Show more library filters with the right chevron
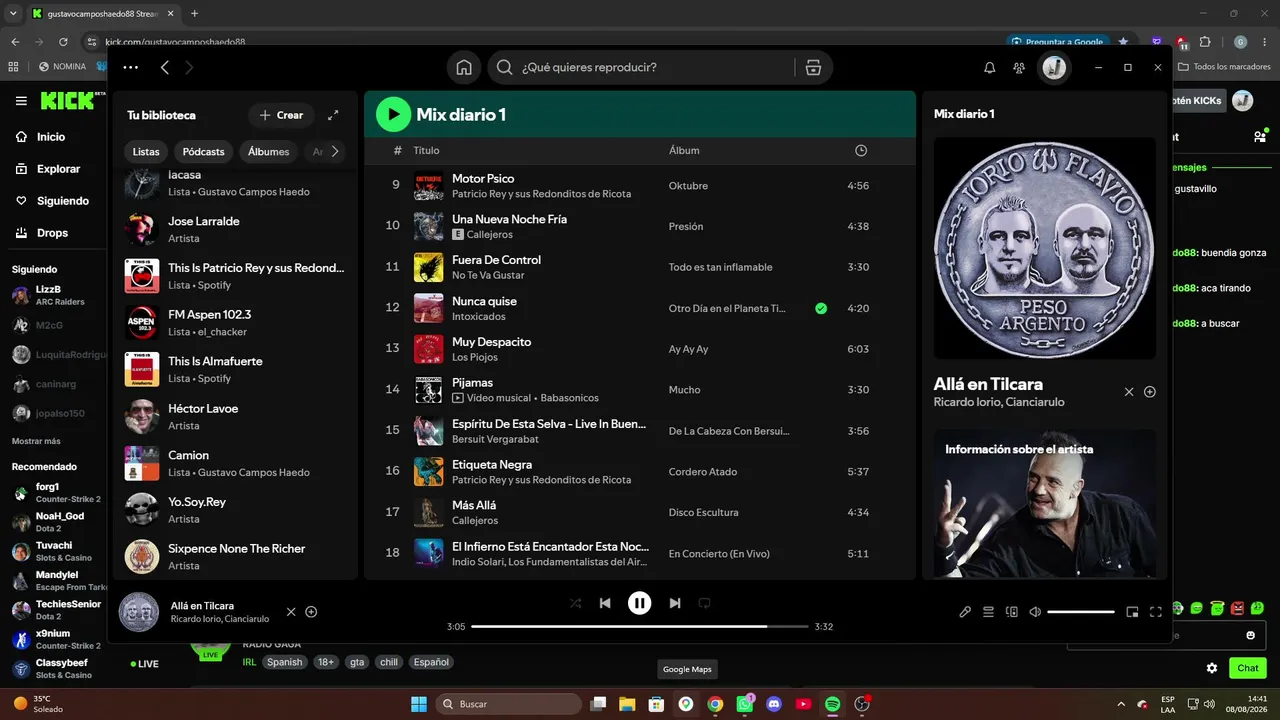This screenshot has height=720, width=1280. tap(335, 152)
